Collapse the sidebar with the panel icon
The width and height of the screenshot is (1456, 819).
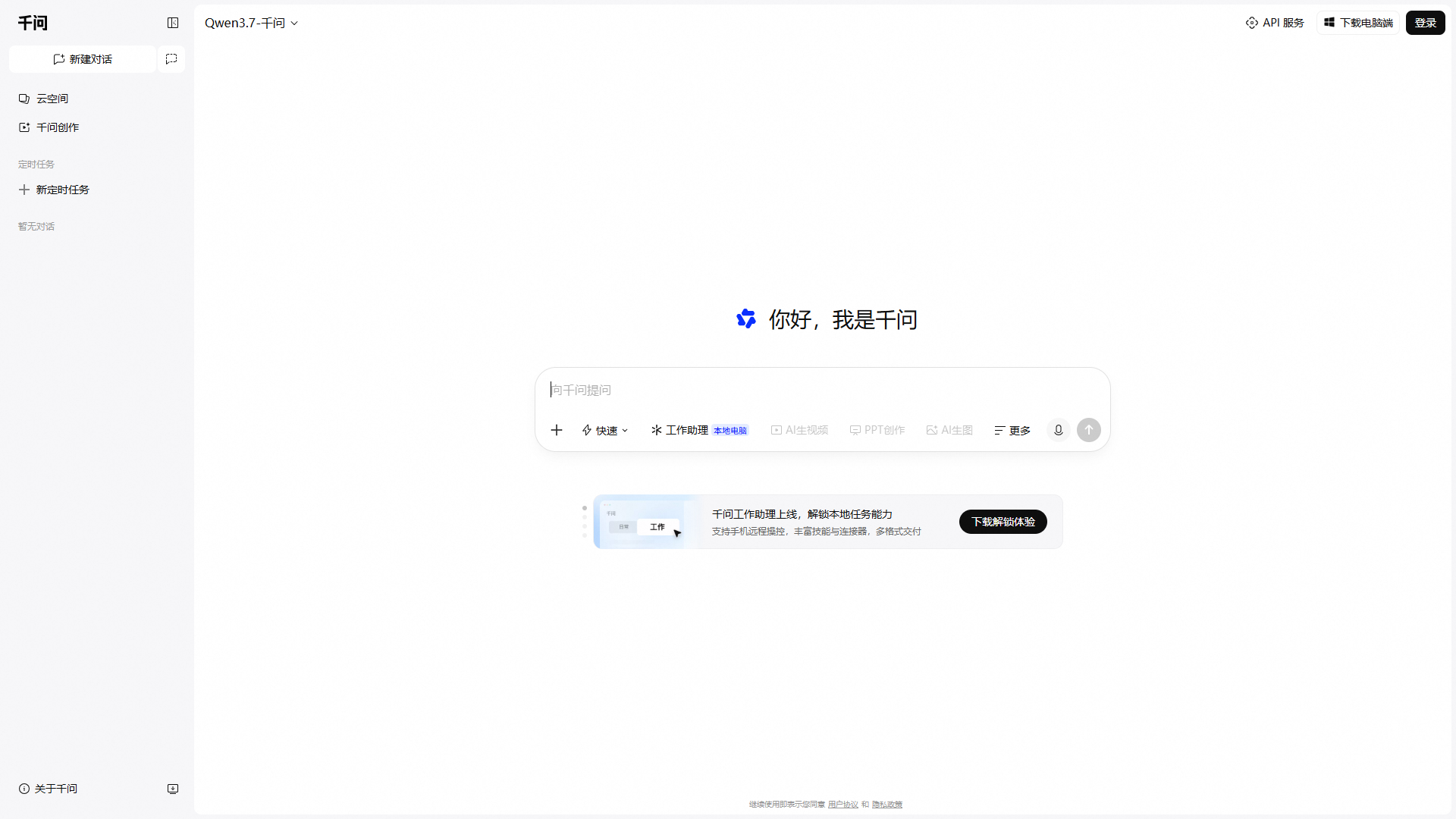173,23
